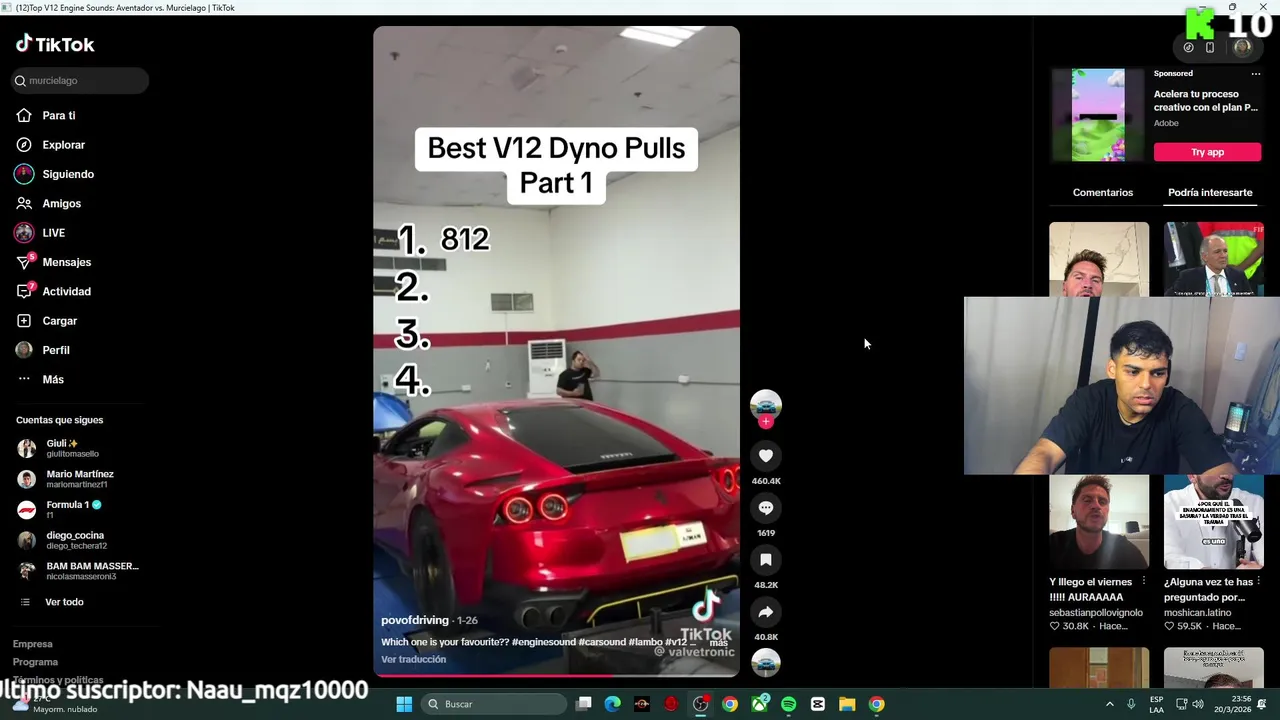Switch to the Comentarios tab

[1103, 192]
